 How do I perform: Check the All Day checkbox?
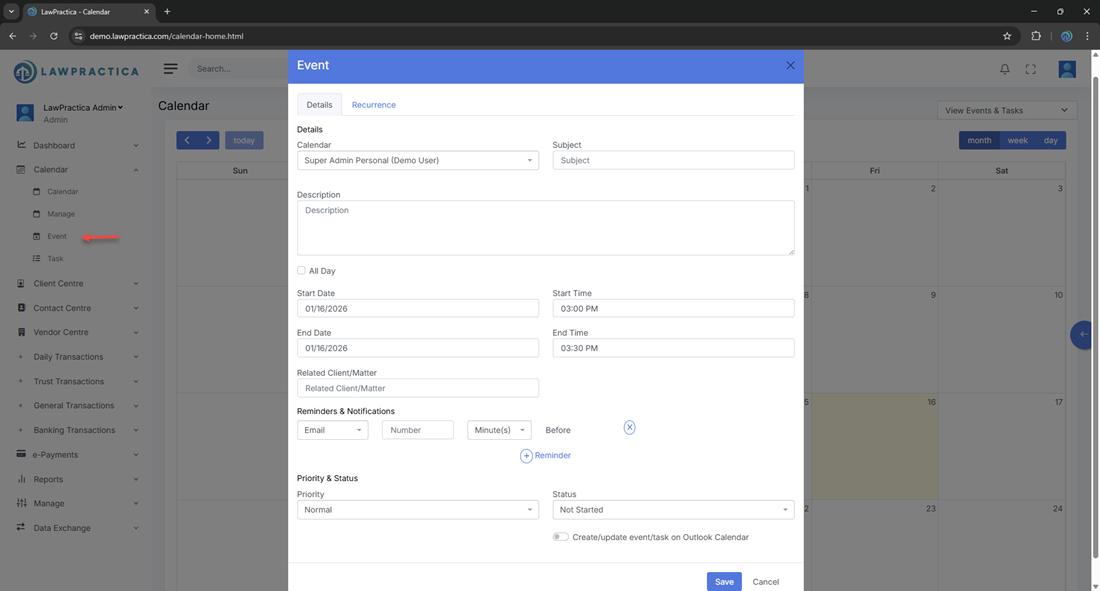(x=301, y=271)
